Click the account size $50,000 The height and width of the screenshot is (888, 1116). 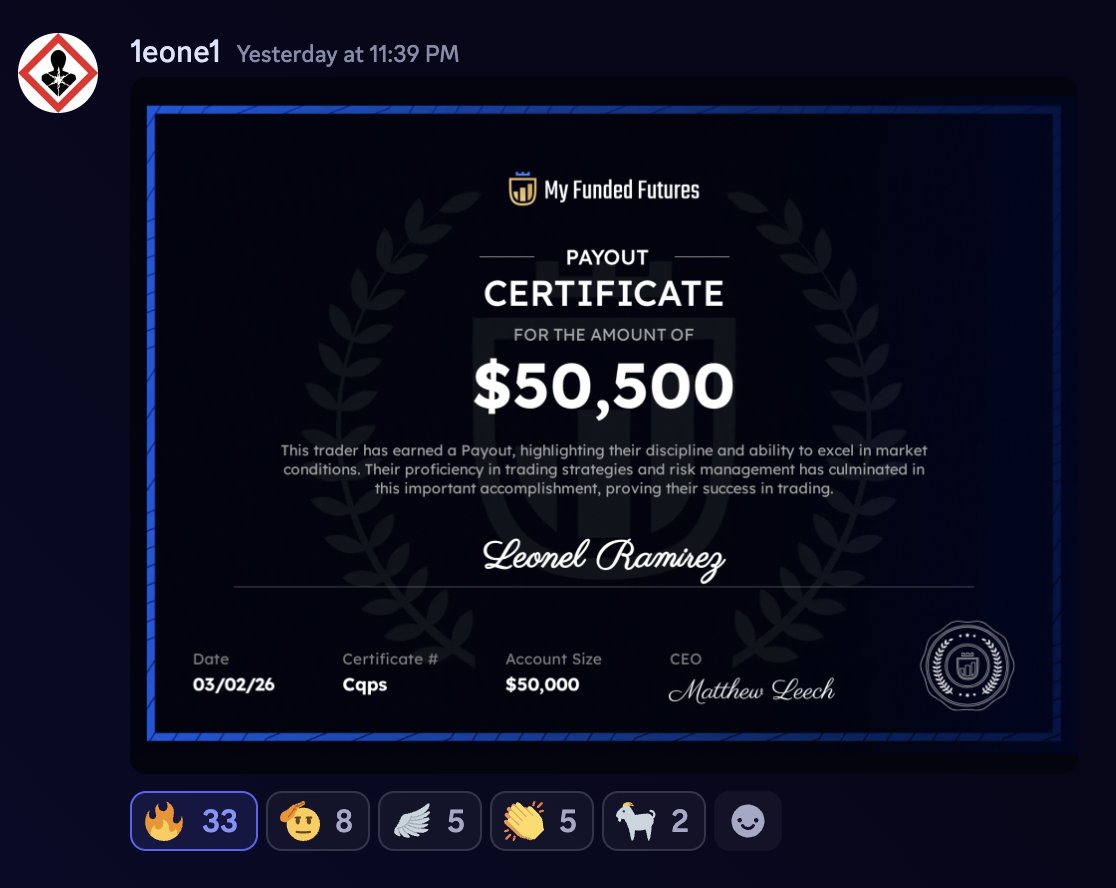[542, 684]
